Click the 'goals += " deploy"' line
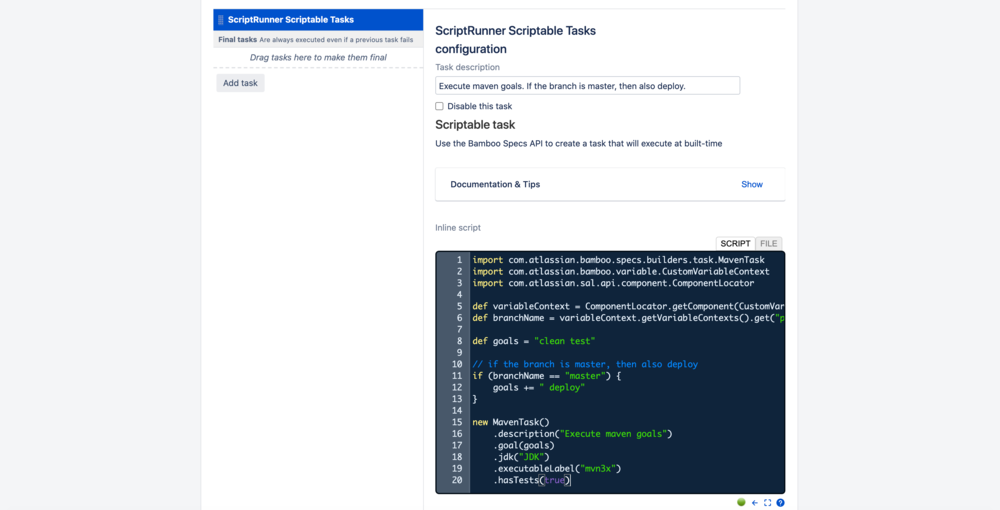This screenshot has width=1000, height=510. pyautogui.click(x=539, y=388)
